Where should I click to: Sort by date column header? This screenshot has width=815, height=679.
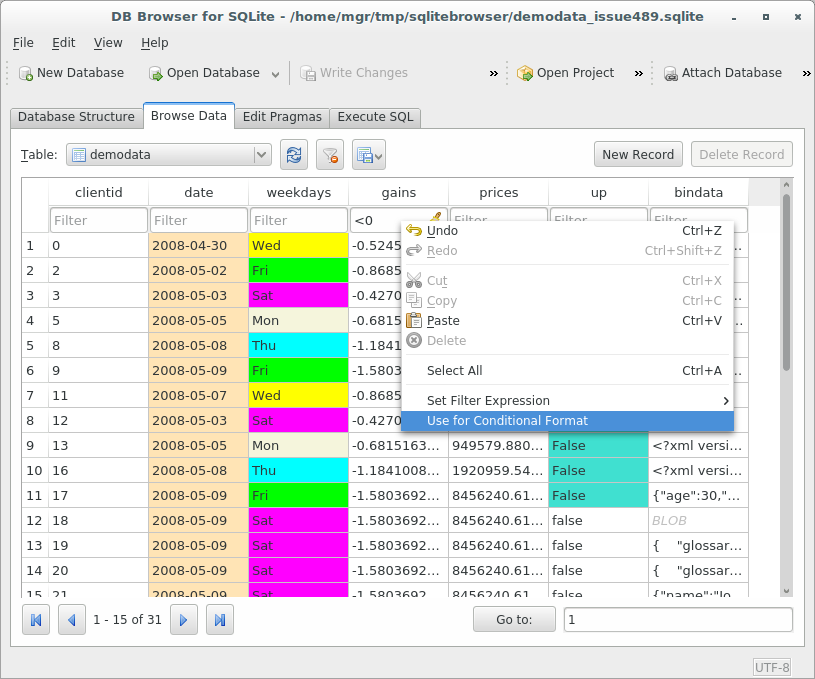(x=199, y=192)
